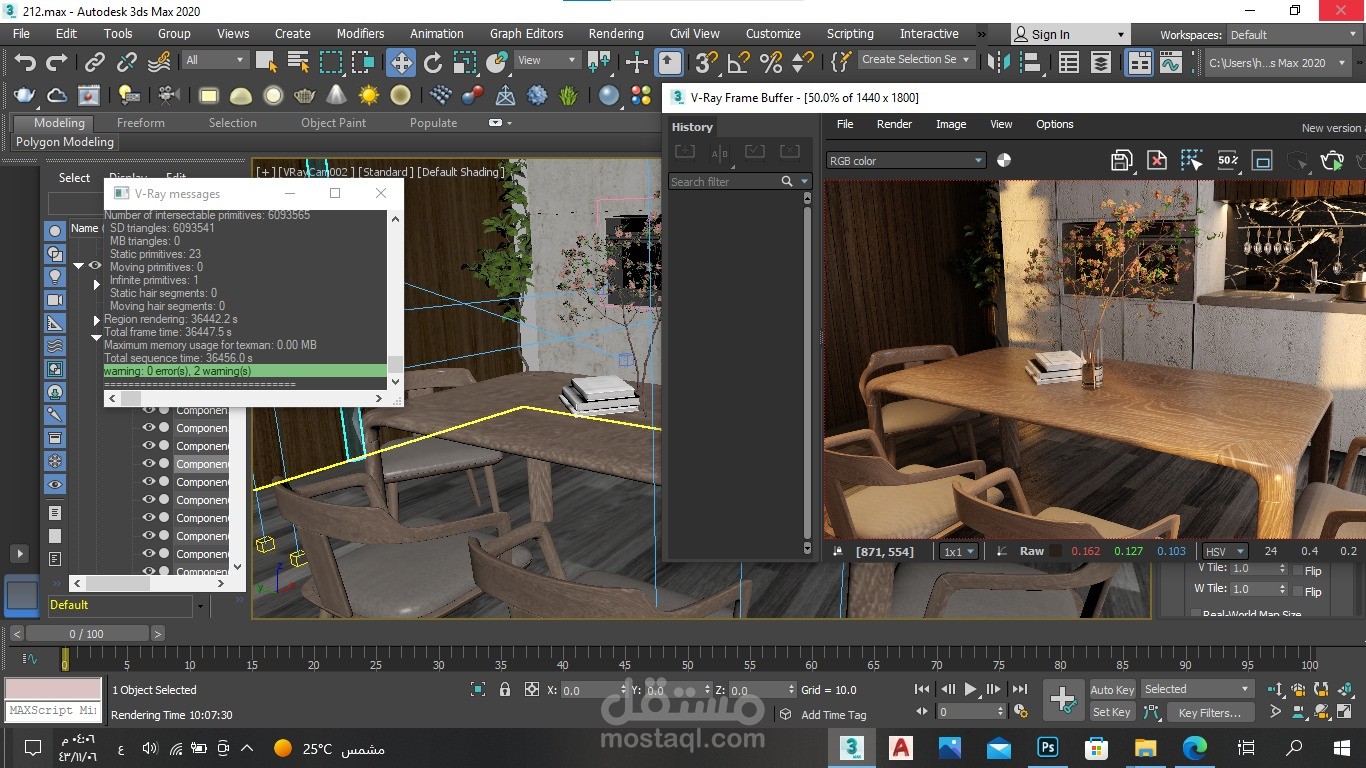Switch to the Freeform ribbon tab
The width and height of the screenshot is (1366, 768).
coord(141,123)
